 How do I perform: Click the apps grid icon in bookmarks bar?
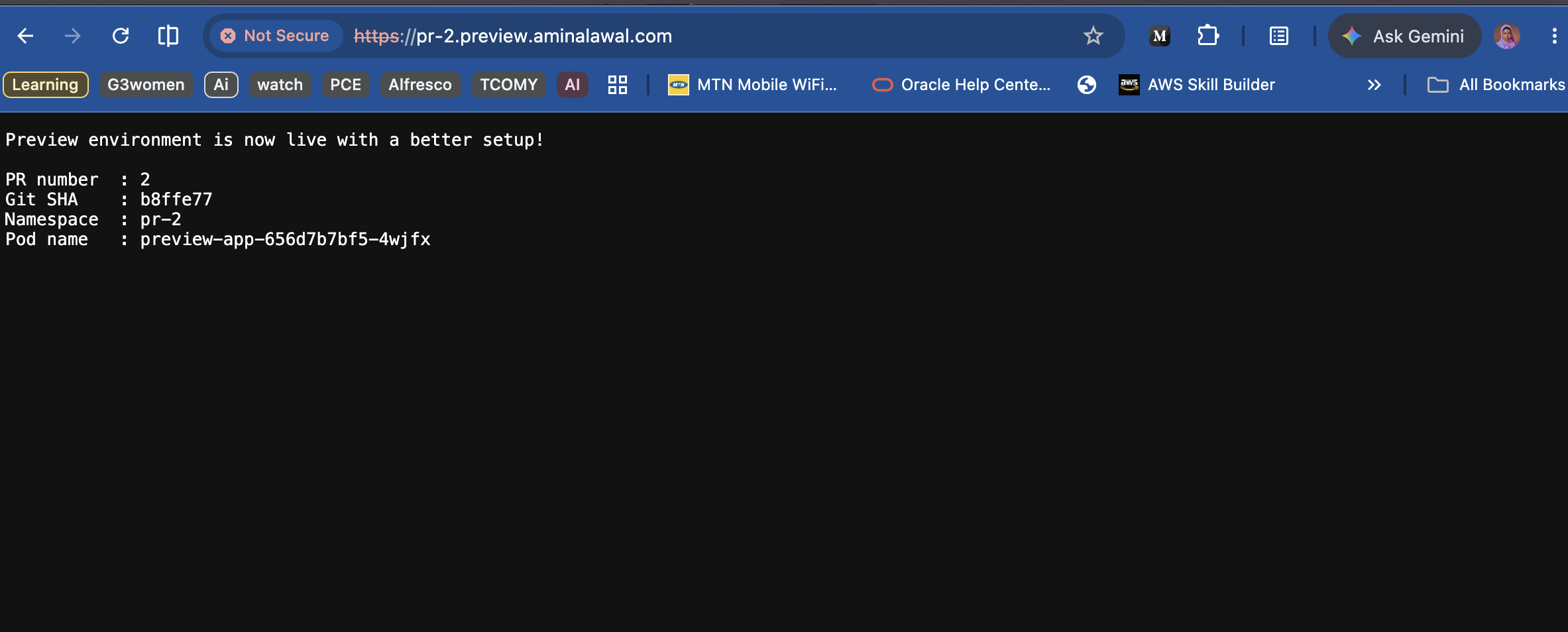click(618, 85)
